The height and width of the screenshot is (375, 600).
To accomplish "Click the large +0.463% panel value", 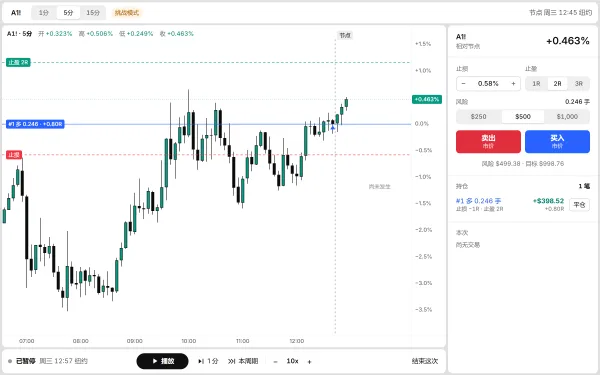I will click(x=567, y=41).
